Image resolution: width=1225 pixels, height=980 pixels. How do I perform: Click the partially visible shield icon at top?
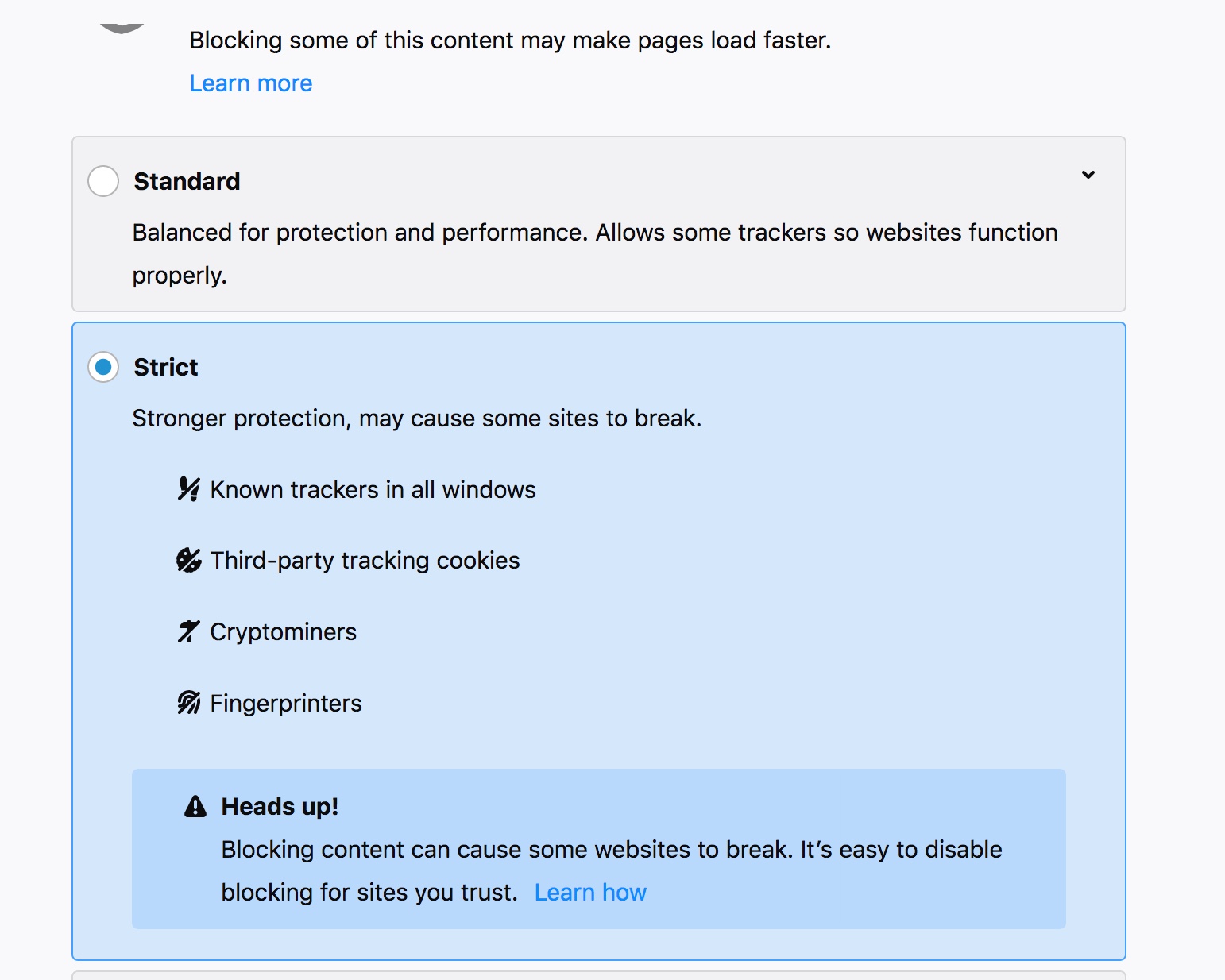[x=122, y=28]
